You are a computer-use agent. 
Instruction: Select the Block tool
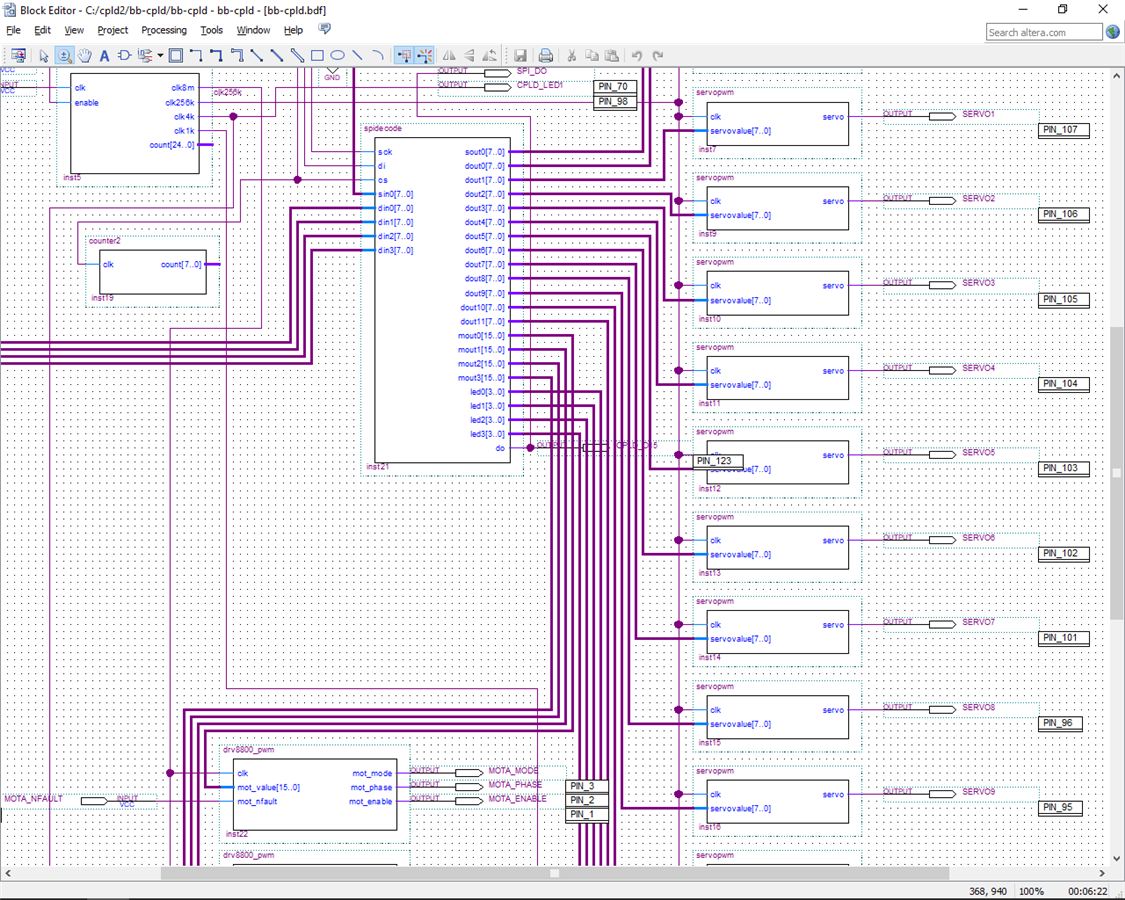coord(176,56)
